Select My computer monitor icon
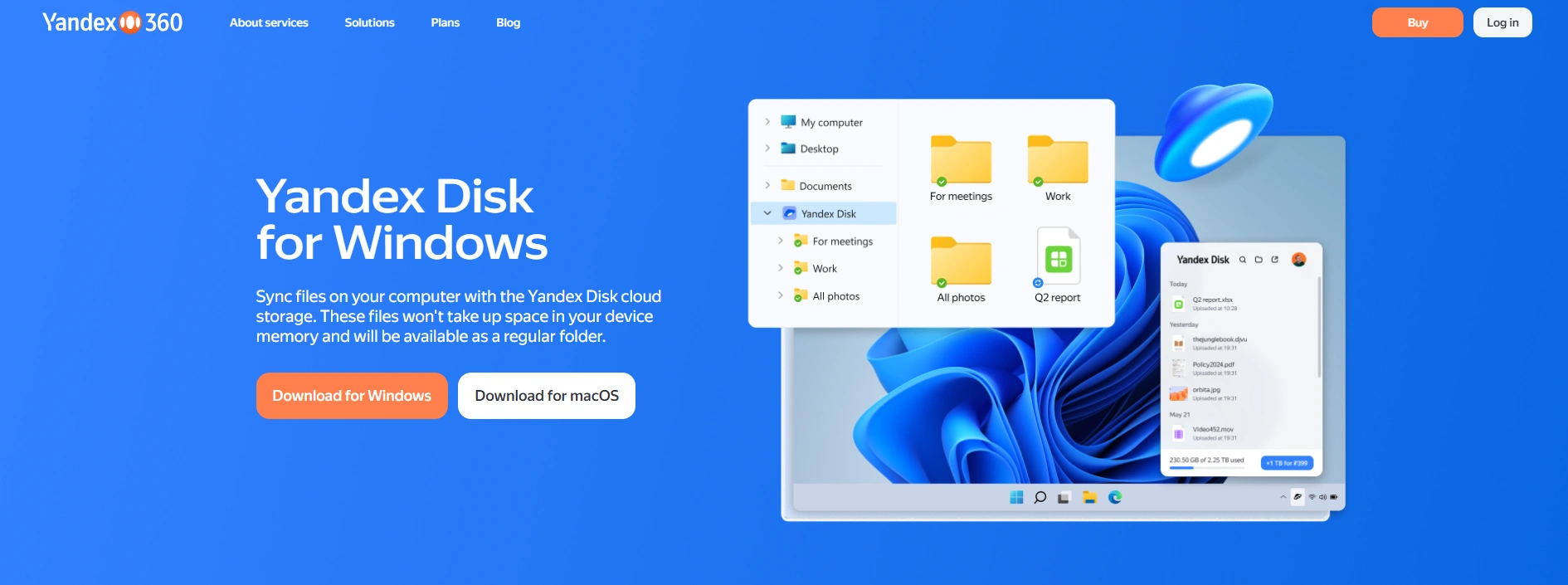This screenshot has width=1568, height=585. pos(788,122)
